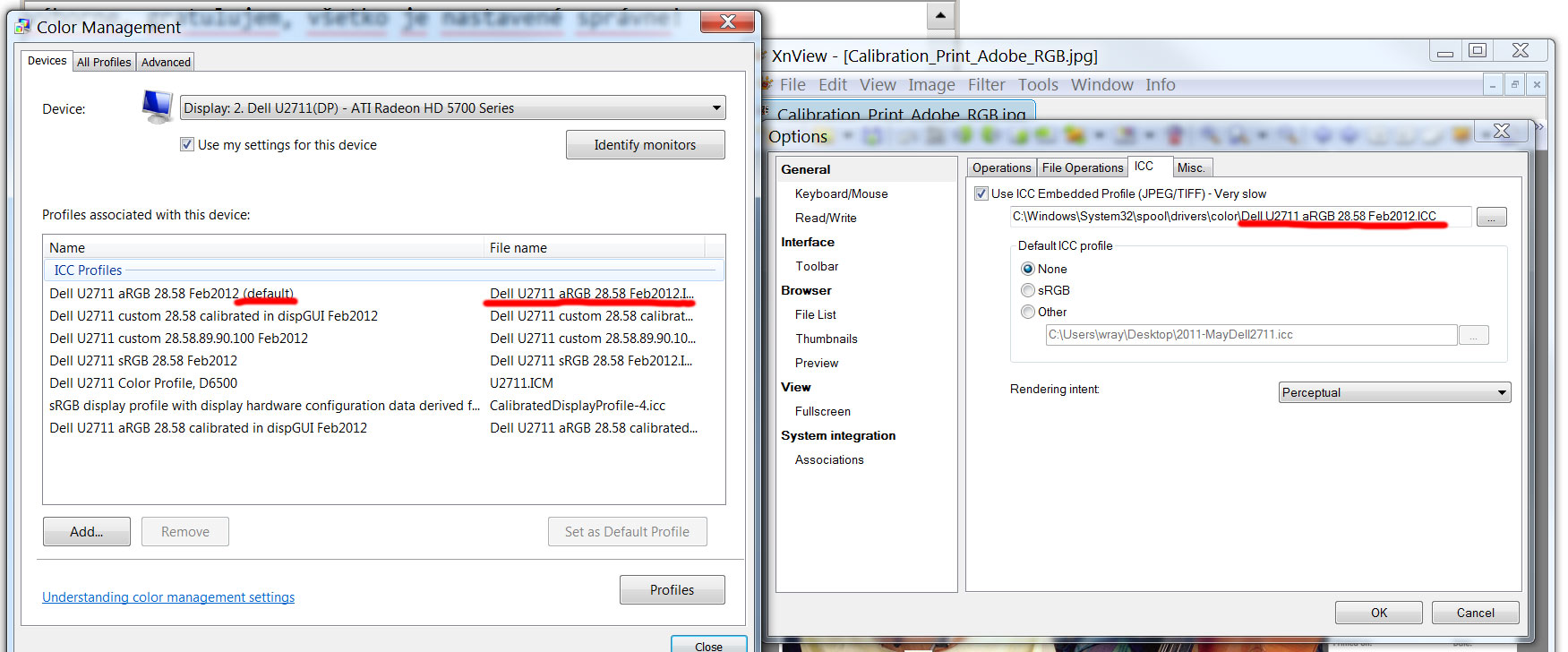Click the XnView icon left of File menu
The width and height of the screenshot is (1568, 652).
click(767, 84)
